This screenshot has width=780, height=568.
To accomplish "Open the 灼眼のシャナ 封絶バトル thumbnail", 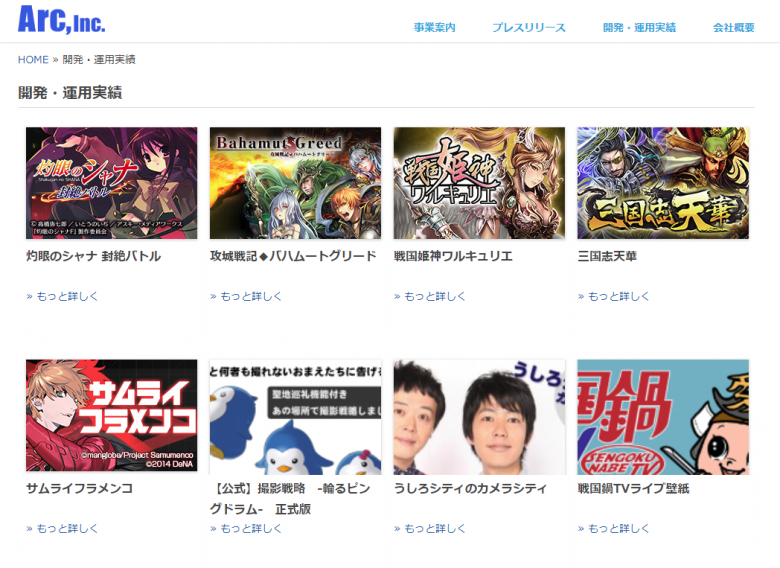I will pyautogui.click(x=111, y=183).
